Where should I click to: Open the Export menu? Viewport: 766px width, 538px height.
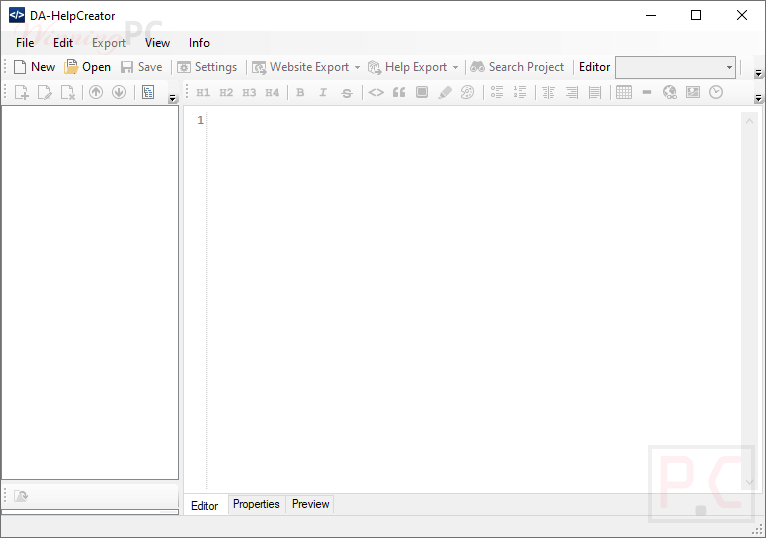109,43
